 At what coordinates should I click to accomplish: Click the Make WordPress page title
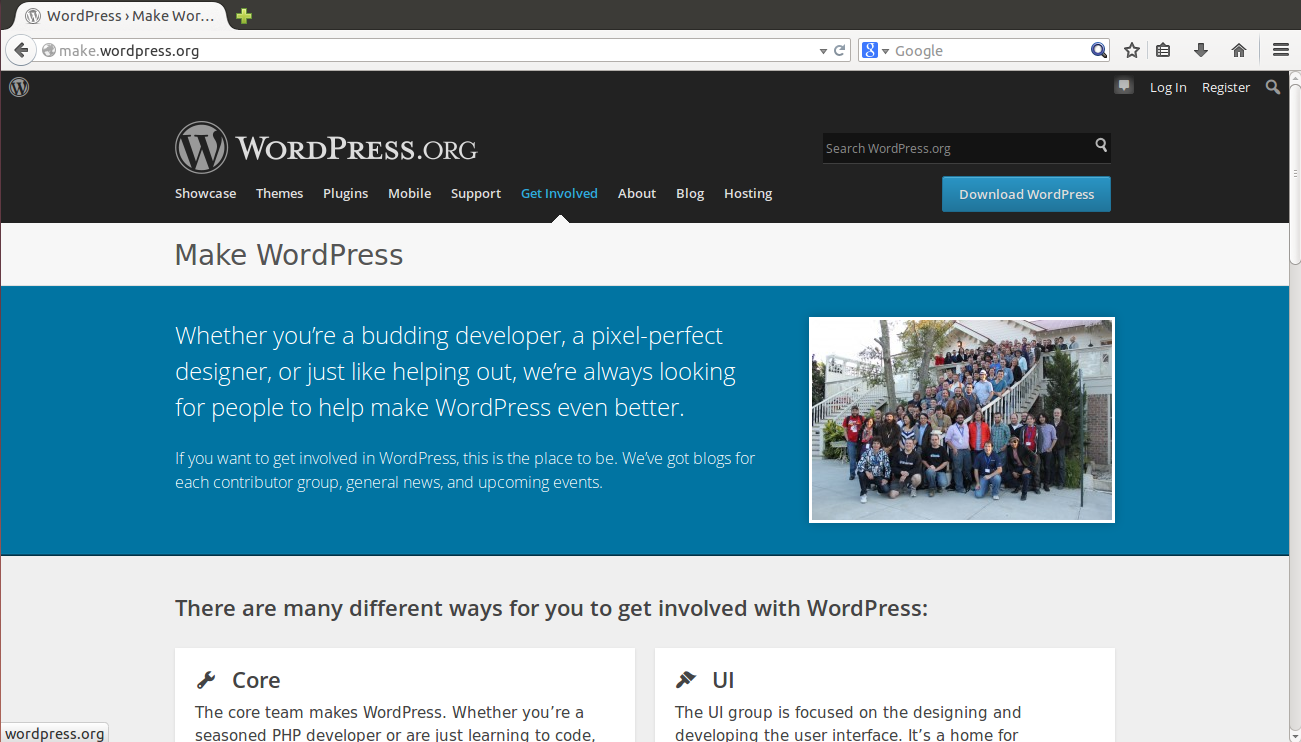[x=289, y=254]
